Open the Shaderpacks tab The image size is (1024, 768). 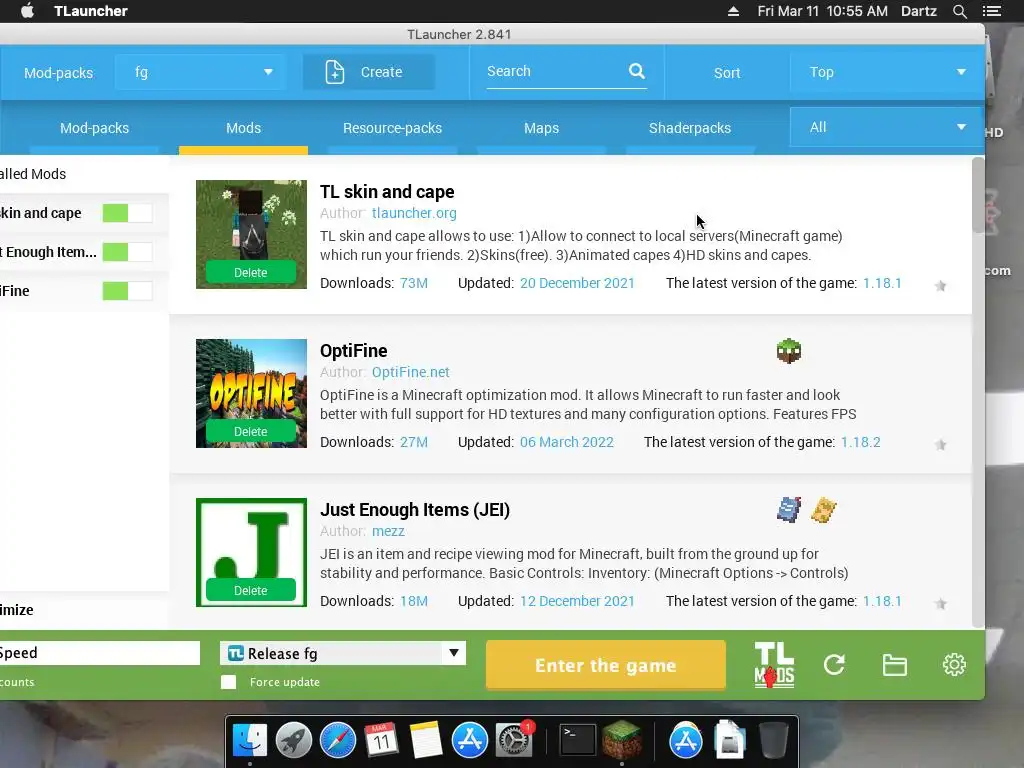(690, 128)
